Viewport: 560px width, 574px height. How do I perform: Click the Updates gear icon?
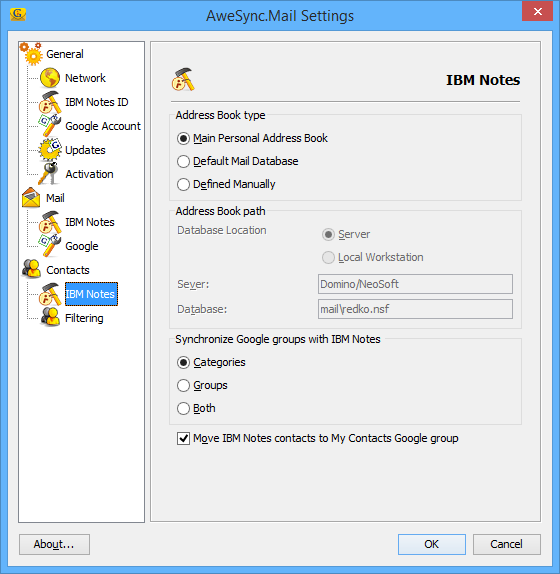point(50,150)
